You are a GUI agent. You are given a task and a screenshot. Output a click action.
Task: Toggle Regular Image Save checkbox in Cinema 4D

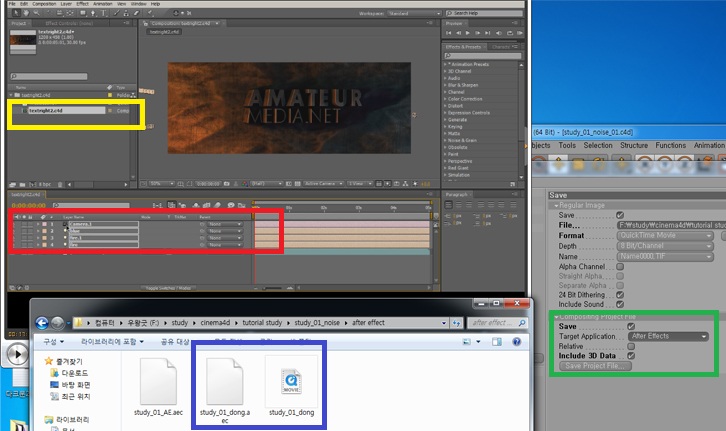[x=620, y=215]
